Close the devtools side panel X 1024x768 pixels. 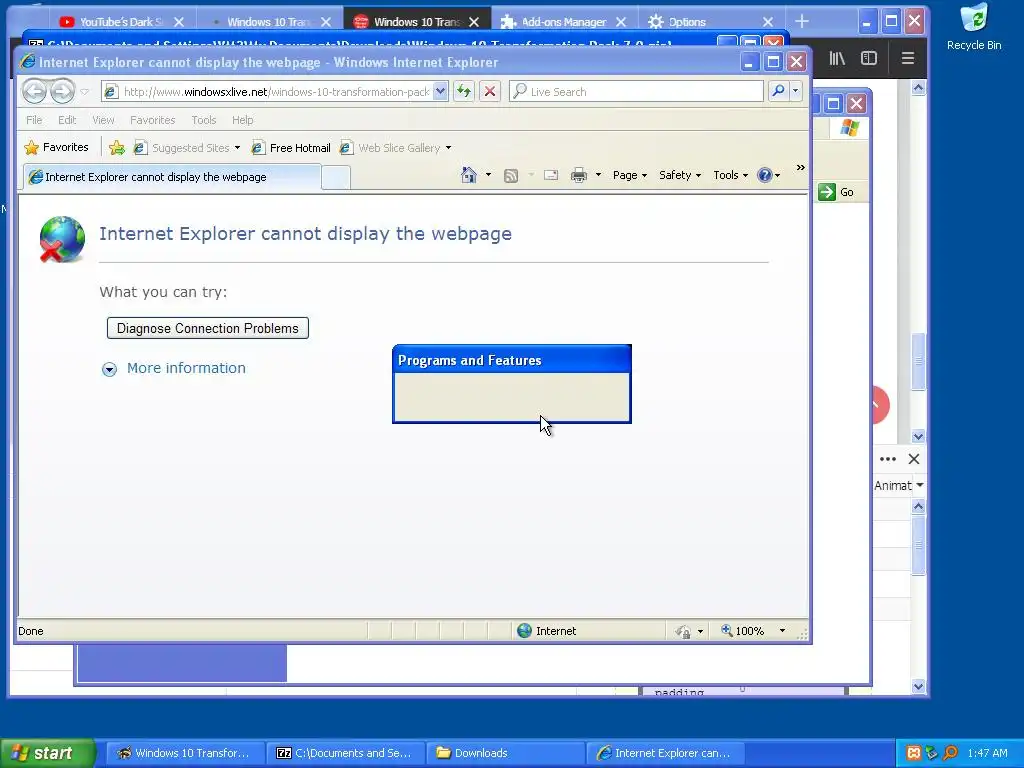tap(914, 459)
